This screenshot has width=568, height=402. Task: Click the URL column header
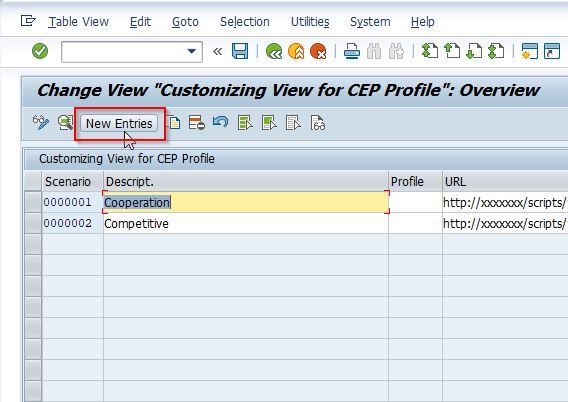(505, 181)
